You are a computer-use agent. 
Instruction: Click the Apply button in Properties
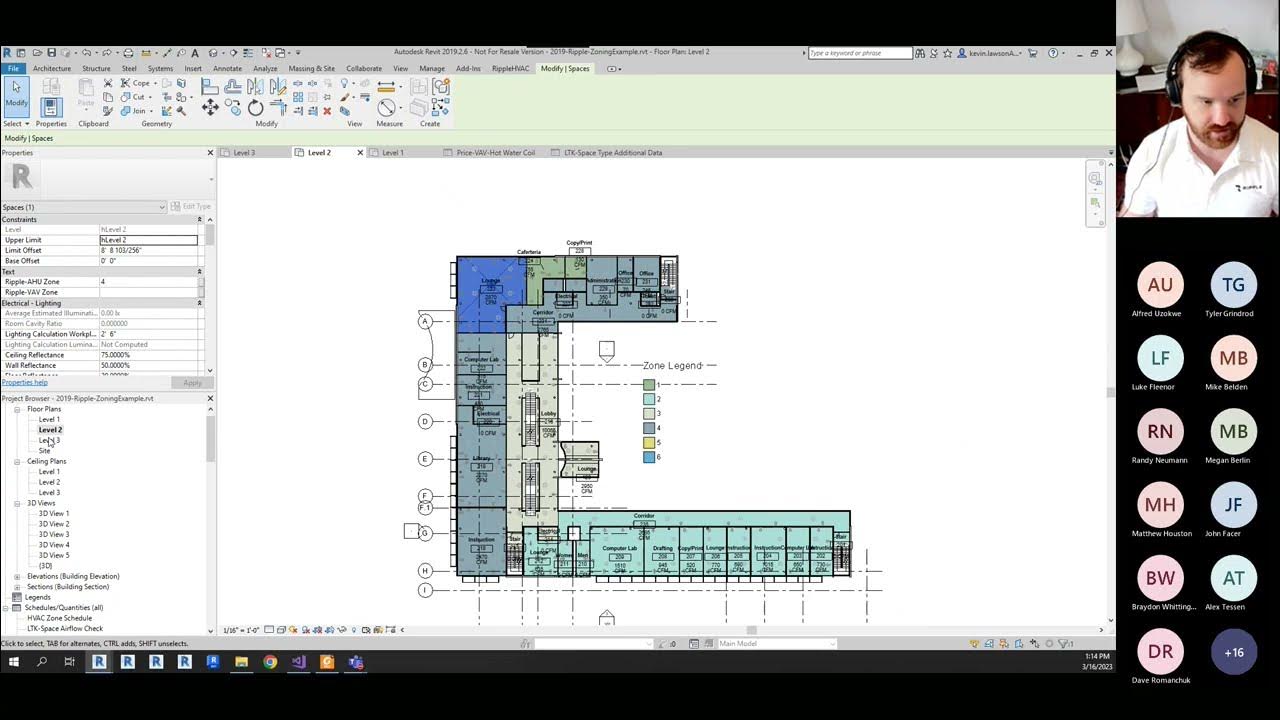click(x=192, y=382)
